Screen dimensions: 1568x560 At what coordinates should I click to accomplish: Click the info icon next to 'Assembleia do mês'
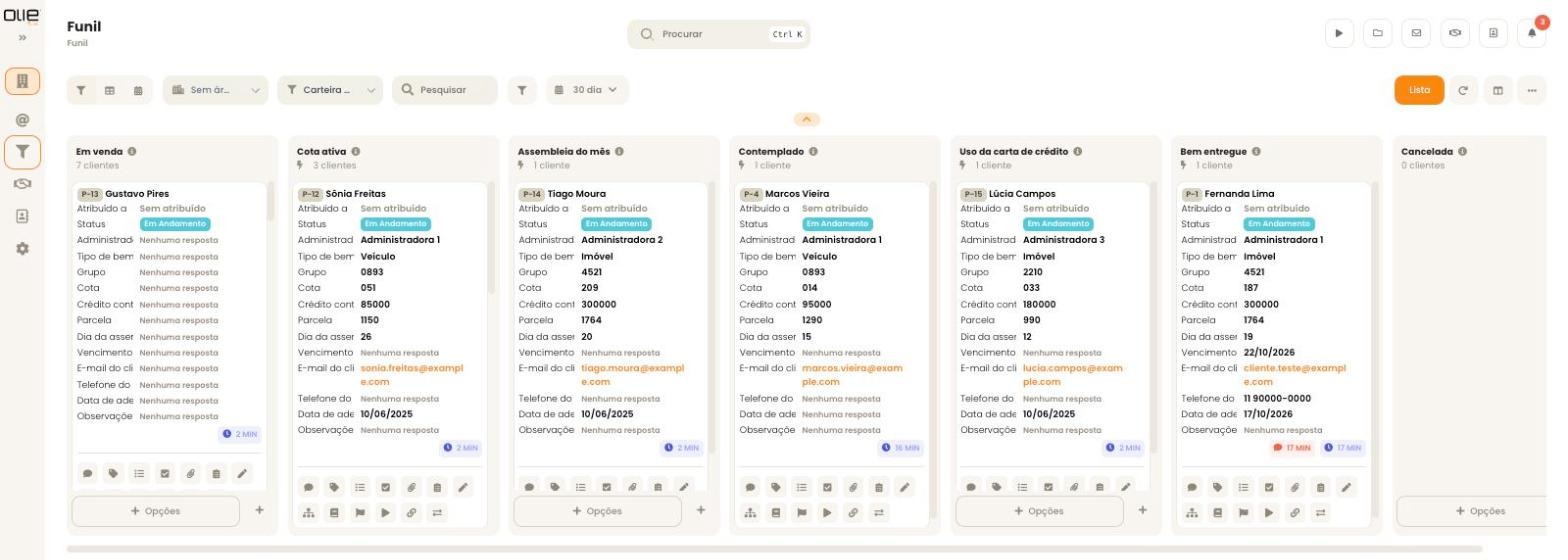619,152
